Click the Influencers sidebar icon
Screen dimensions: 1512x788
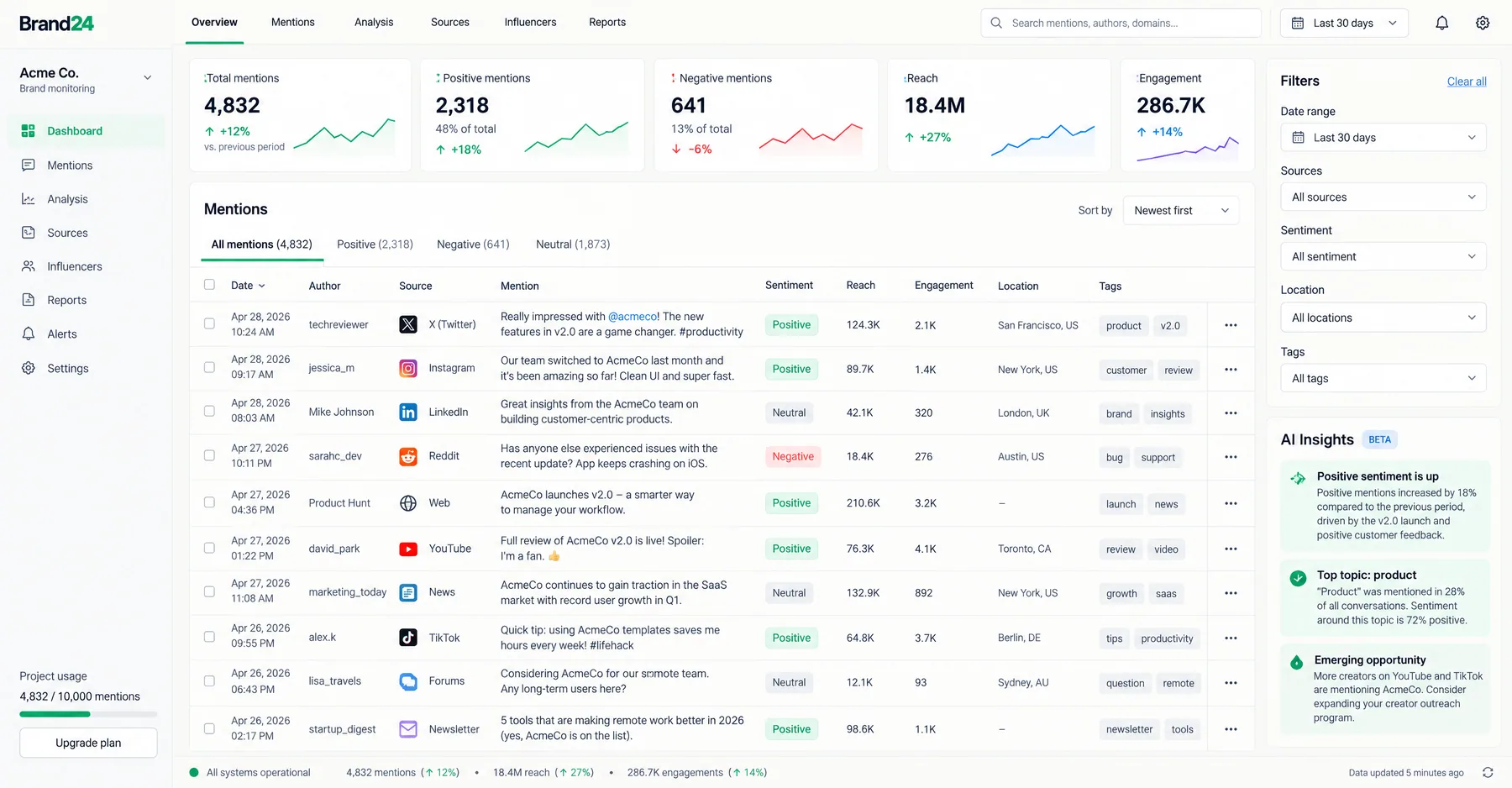point(29,266)
